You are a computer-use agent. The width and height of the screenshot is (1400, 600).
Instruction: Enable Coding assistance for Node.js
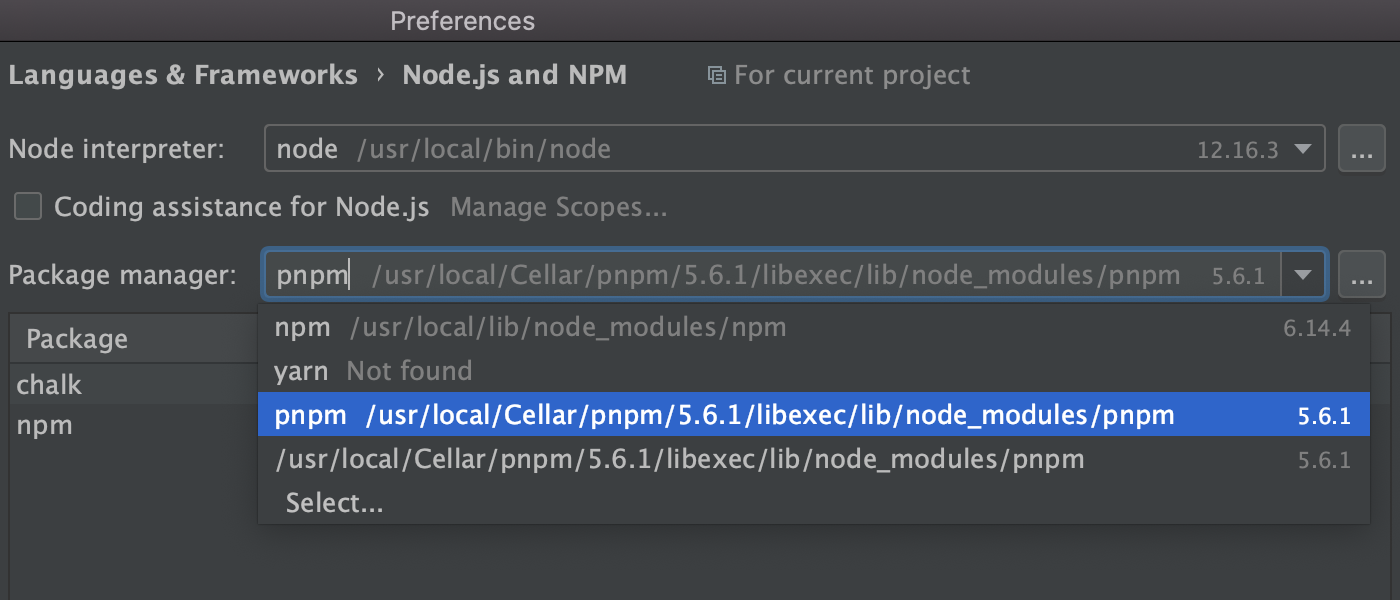27,207
